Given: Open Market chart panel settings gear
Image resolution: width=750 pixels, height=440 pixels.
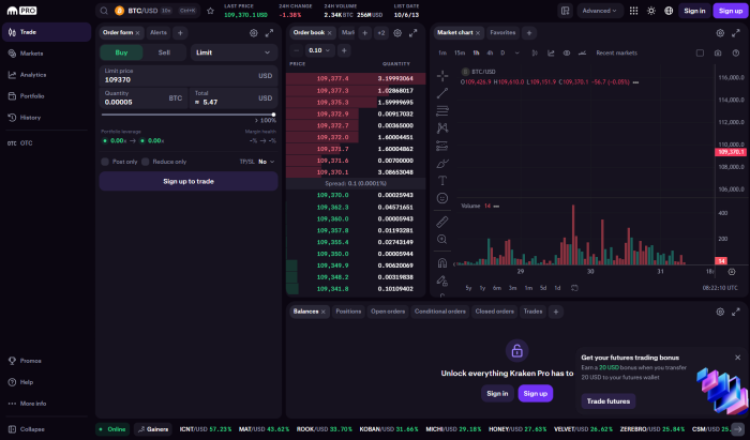Looking at the screenshot, I should click(x=720, y=33).
